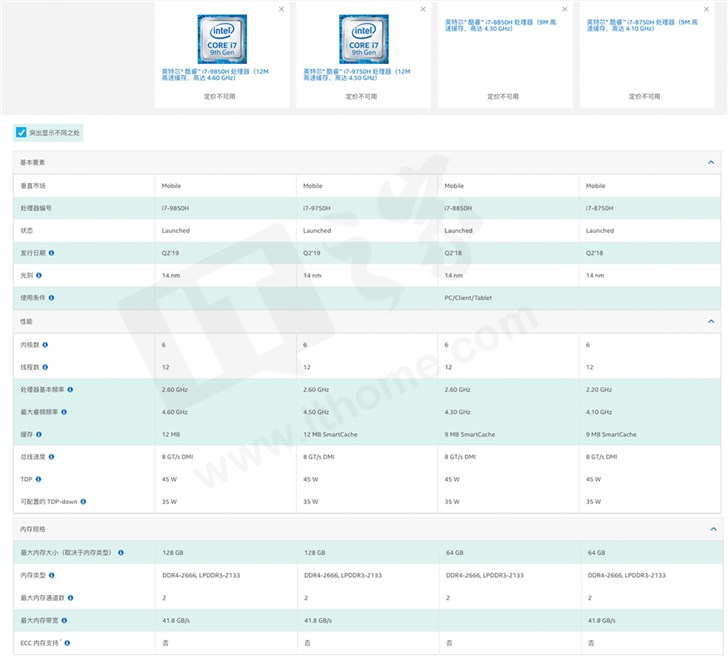Click the 处理器编号 row label
Viewport: 728px width, 672px height.
[36, 208]
